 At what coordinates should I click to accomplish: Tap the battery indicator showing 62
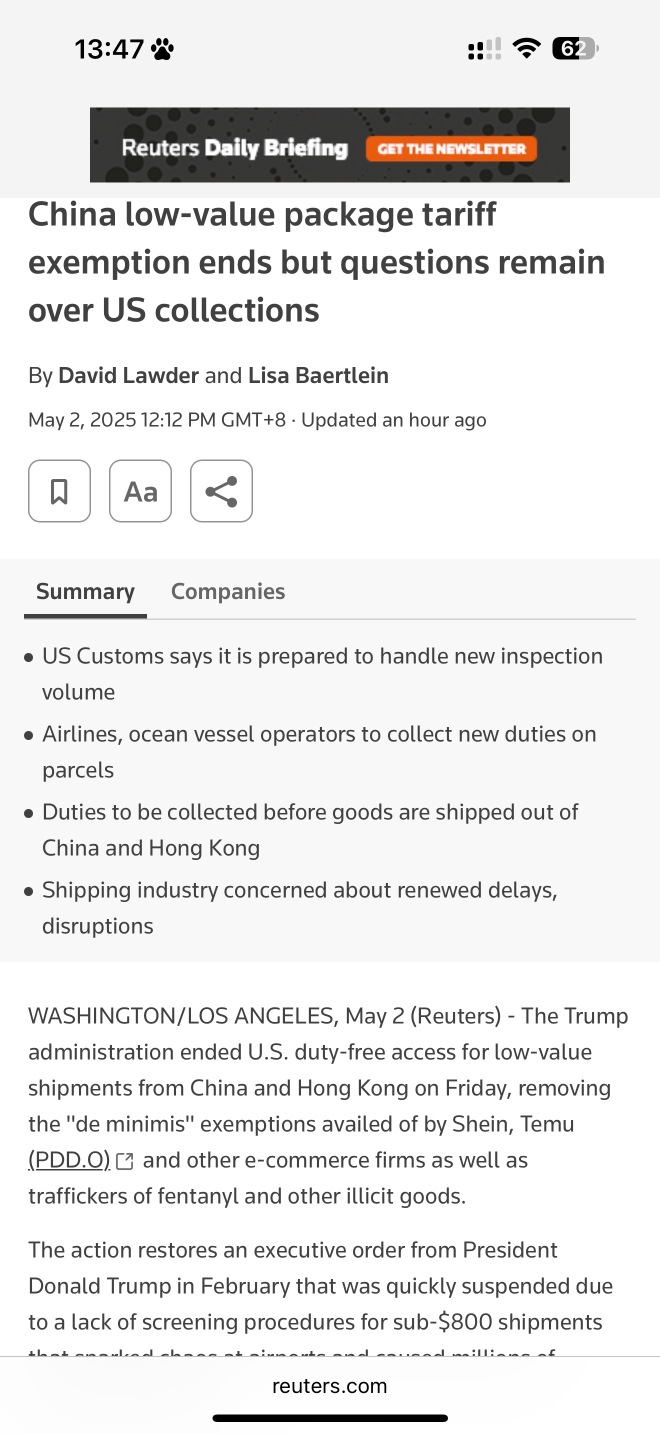pos(575,48)
